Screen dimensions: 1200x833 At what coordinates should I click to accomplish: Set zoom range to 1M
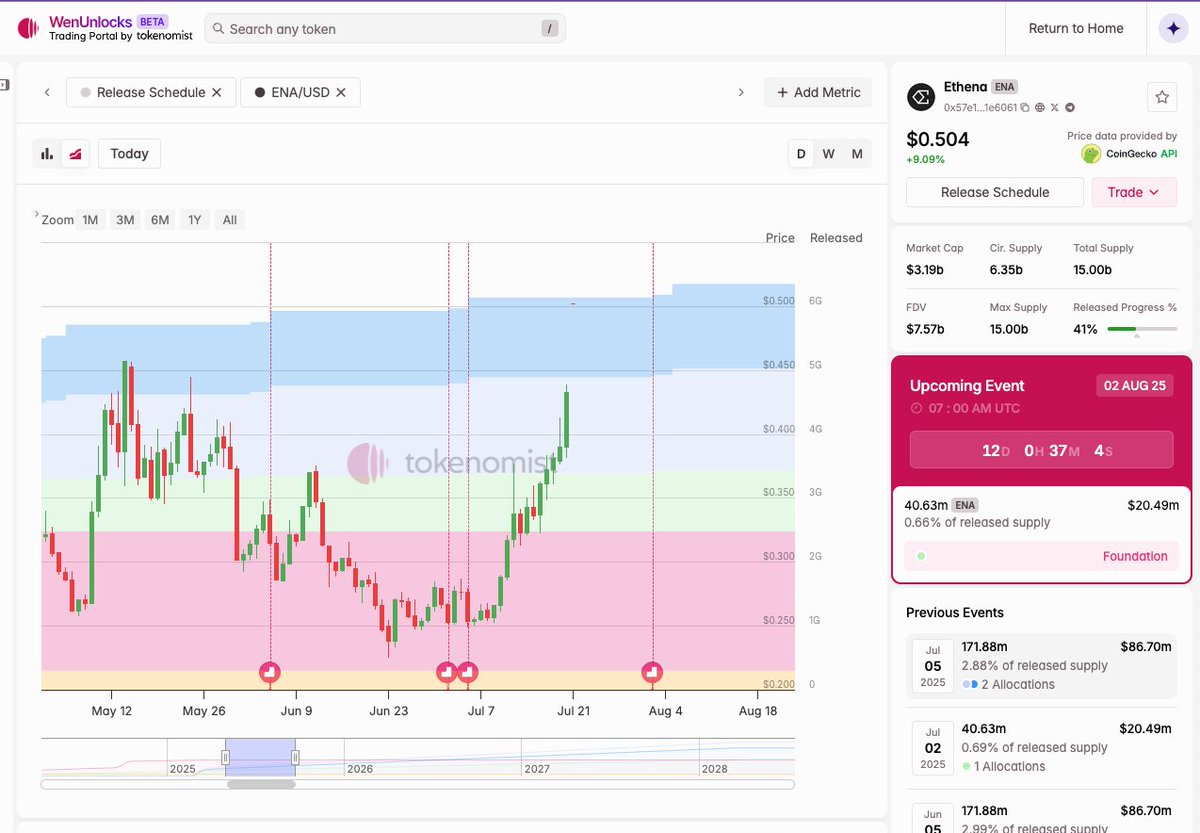(90, 220)
